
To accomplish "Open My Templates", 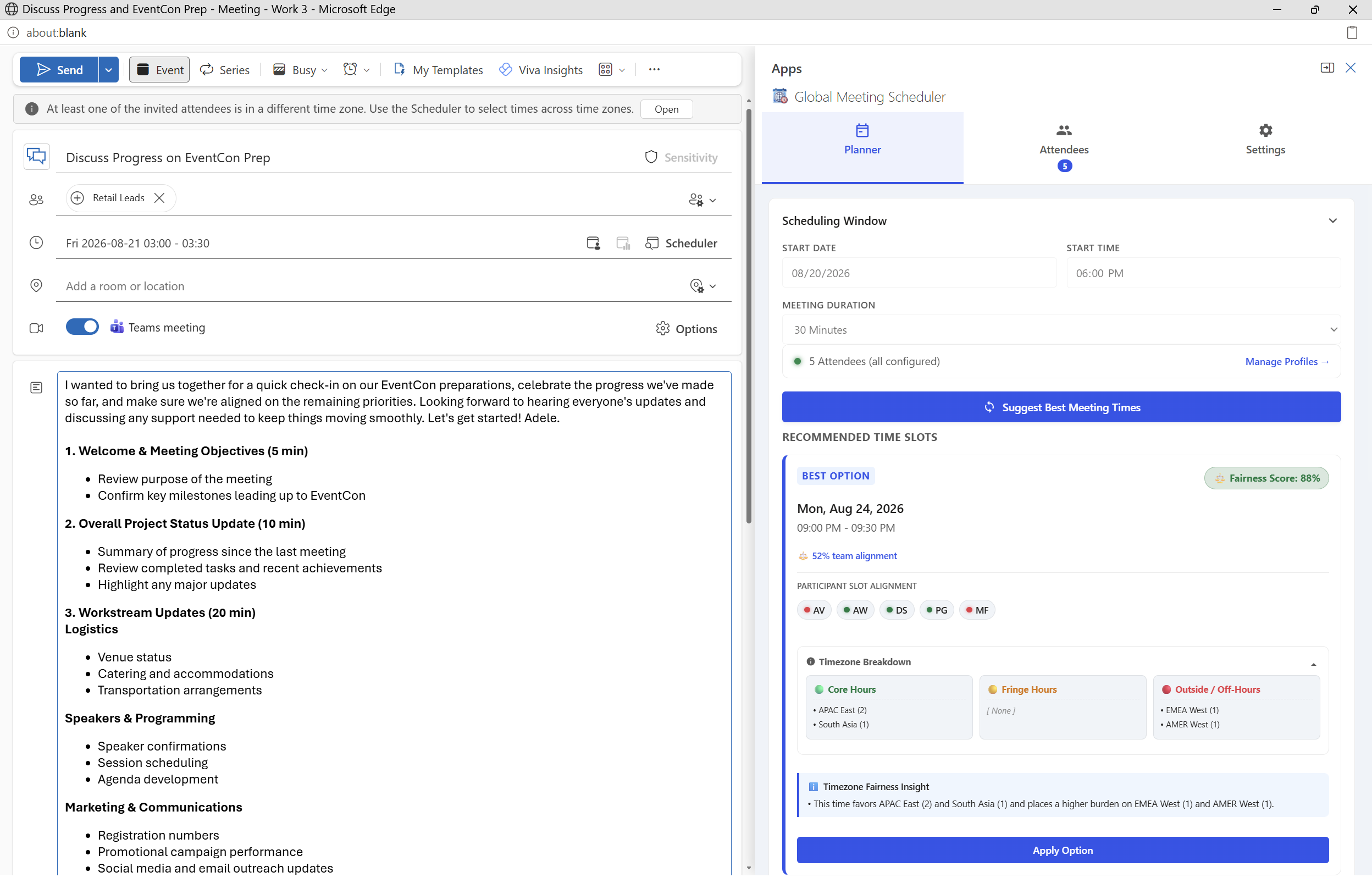I will [439, 69].
